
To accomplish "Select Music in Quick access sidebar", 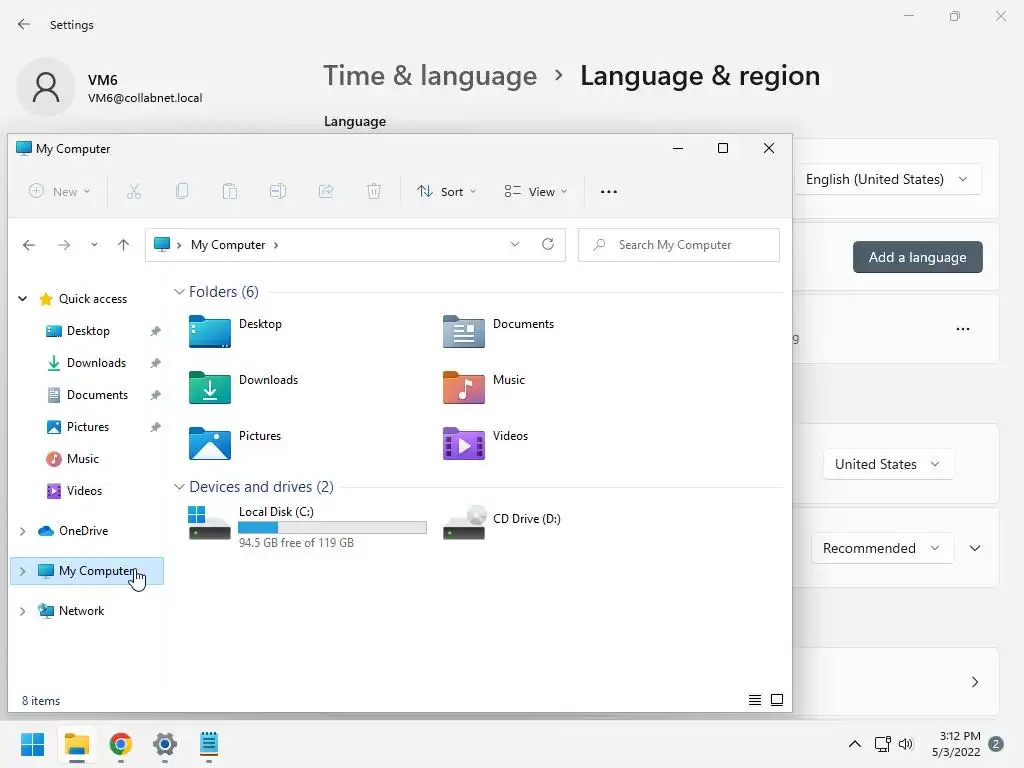I will pyautogui.click(x=83, y=459).
